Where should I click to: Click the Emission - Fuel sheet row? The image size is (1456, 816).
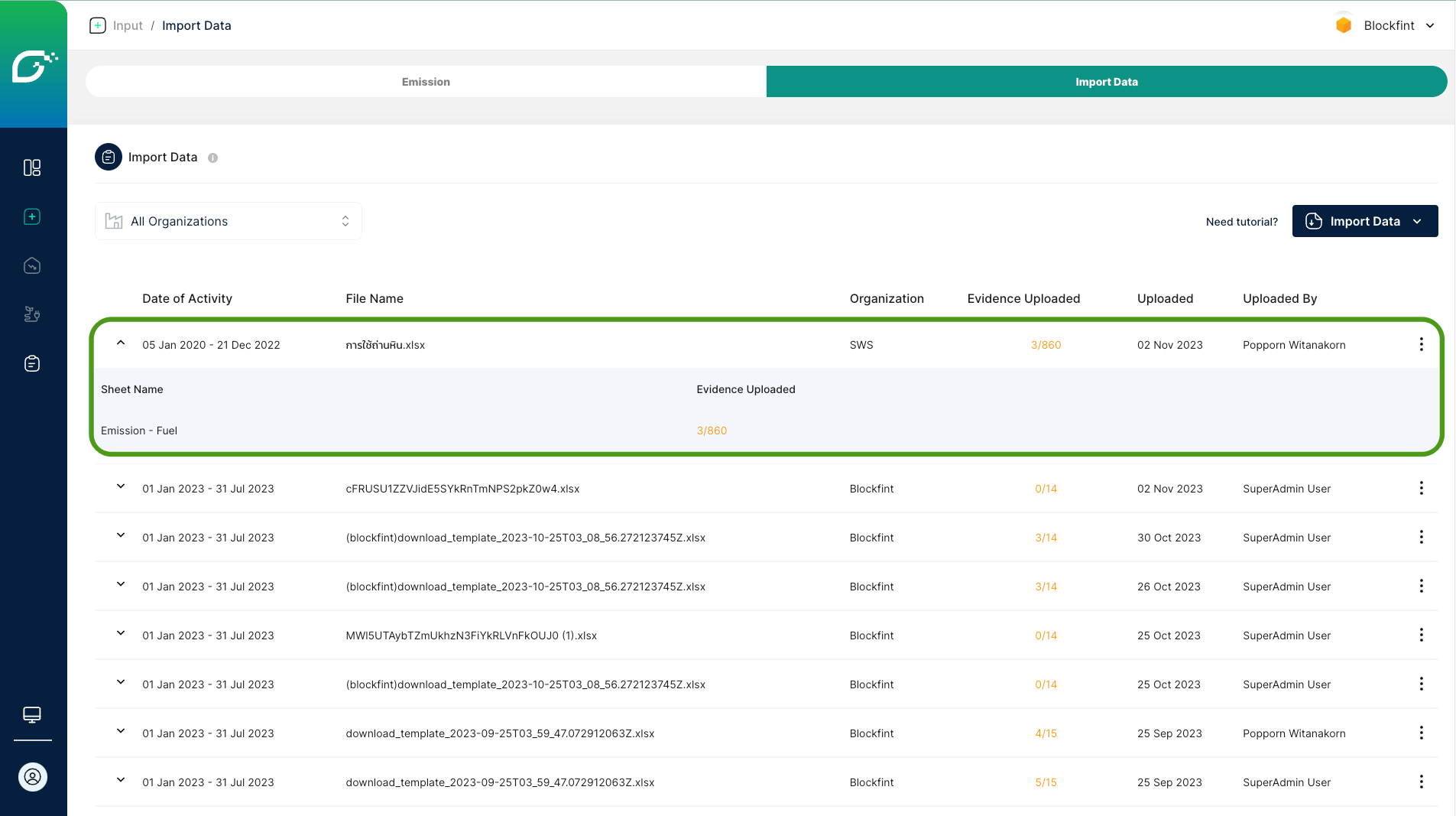[139, 431]
